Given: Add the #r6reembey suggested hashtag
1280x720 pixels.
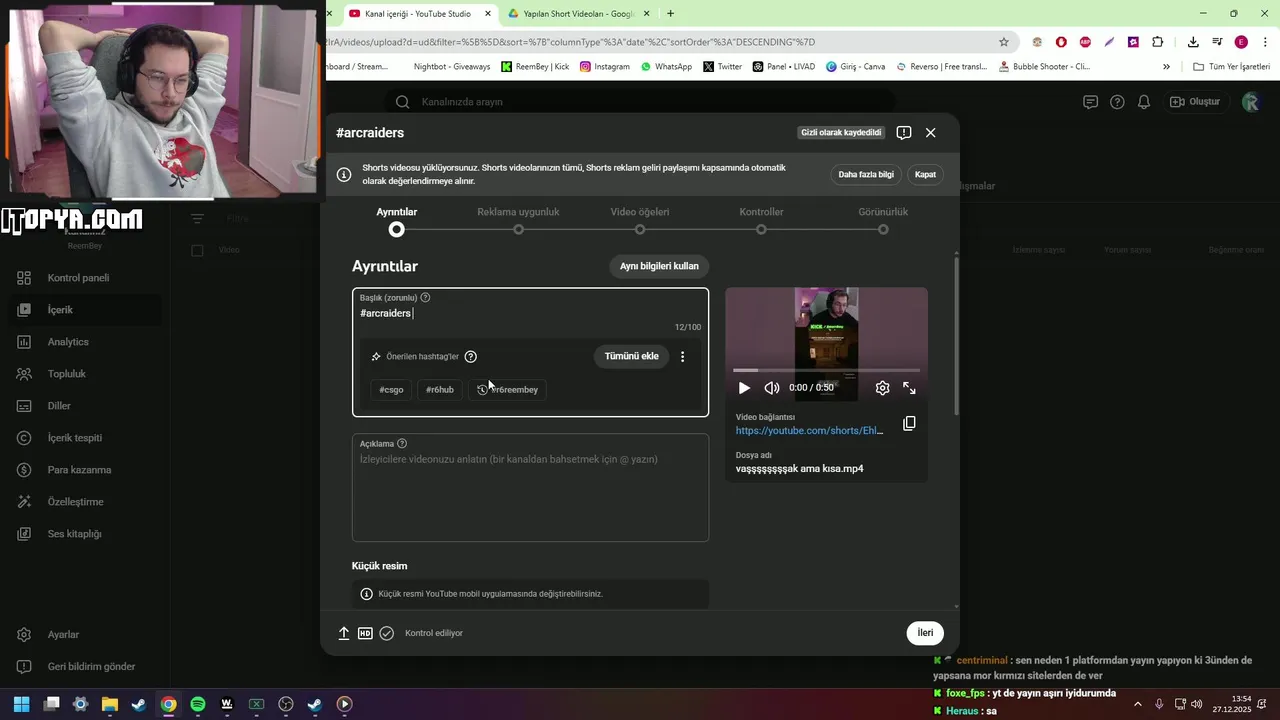Looking at the screenshot, I should (x=508, y=390).
